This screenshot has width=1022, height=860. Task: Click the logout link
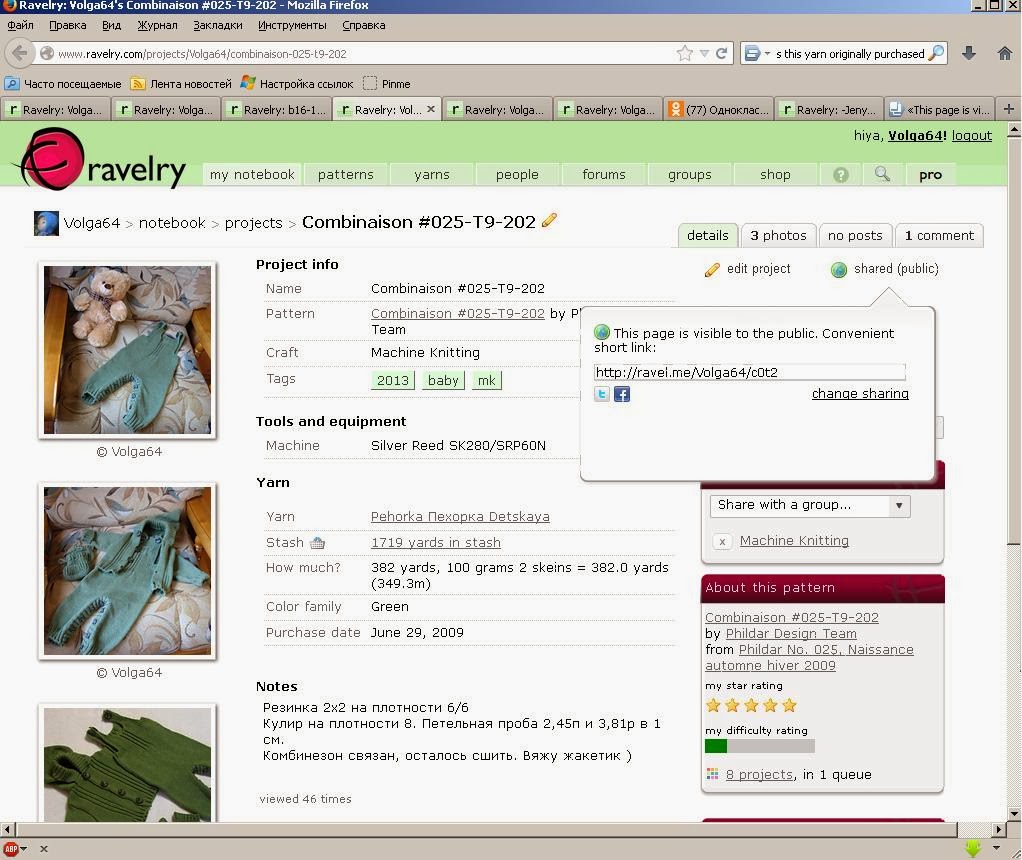[971, 136]
